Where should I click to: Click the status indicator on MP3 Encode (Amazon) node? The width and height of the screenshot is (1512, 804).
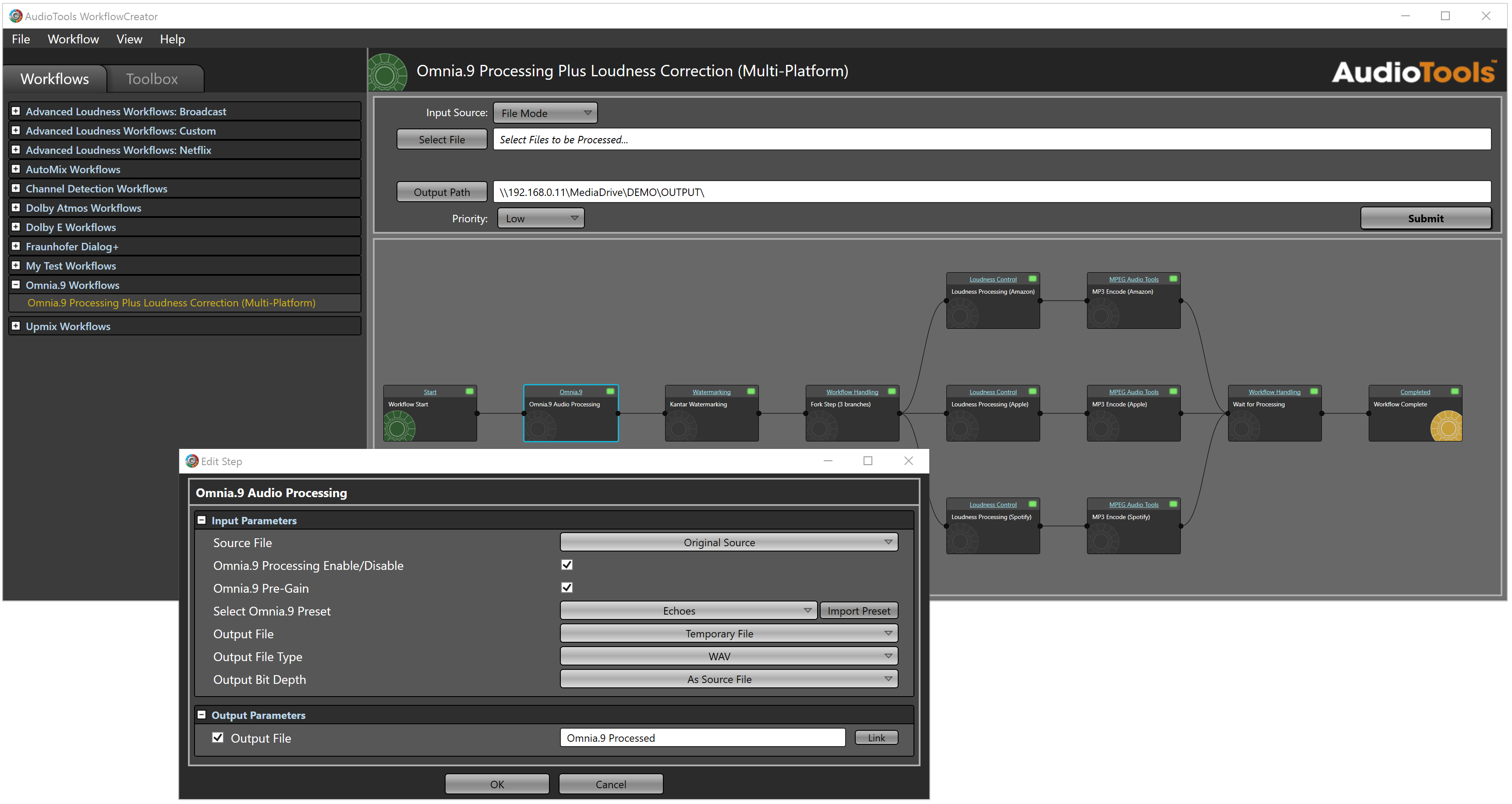(1173, 278)
